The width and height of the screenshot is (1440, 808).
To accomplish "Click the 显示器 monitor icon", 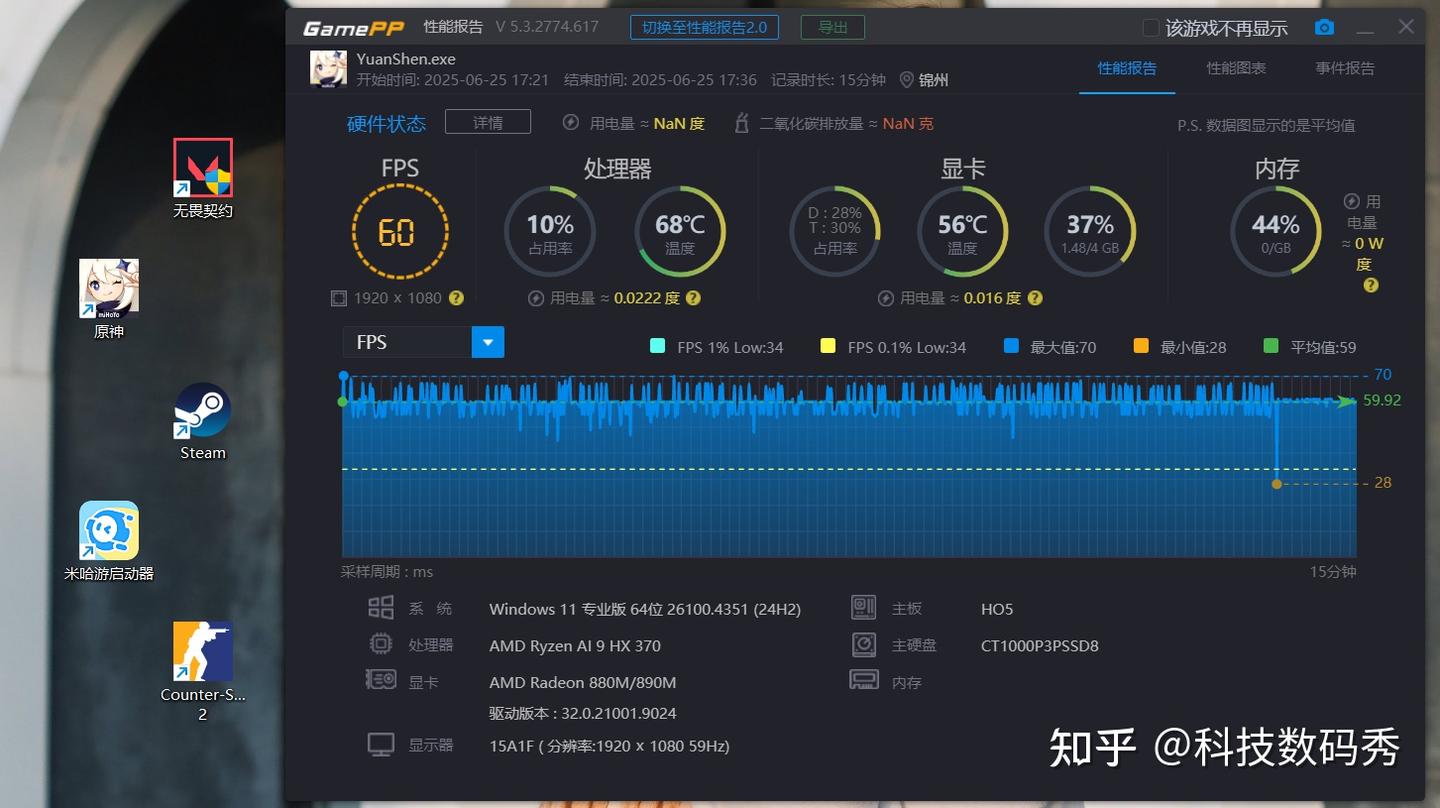I will click(380, 744).
